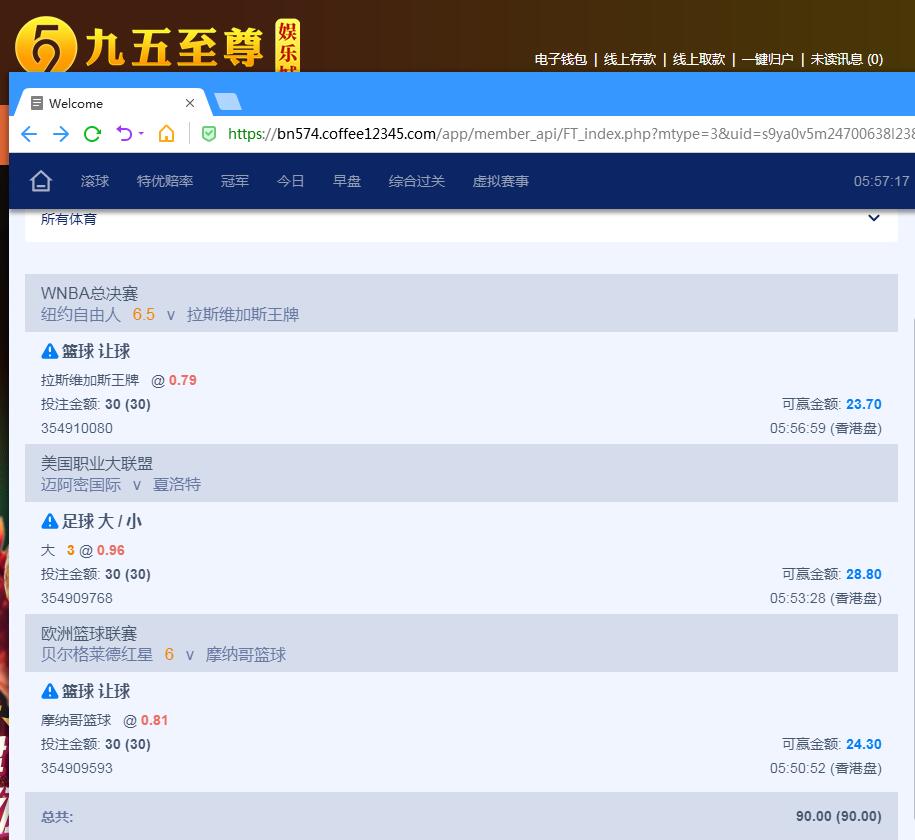Click odds value 0.79
The width and height of the screenshot is (915, 840).
point(183,381)
